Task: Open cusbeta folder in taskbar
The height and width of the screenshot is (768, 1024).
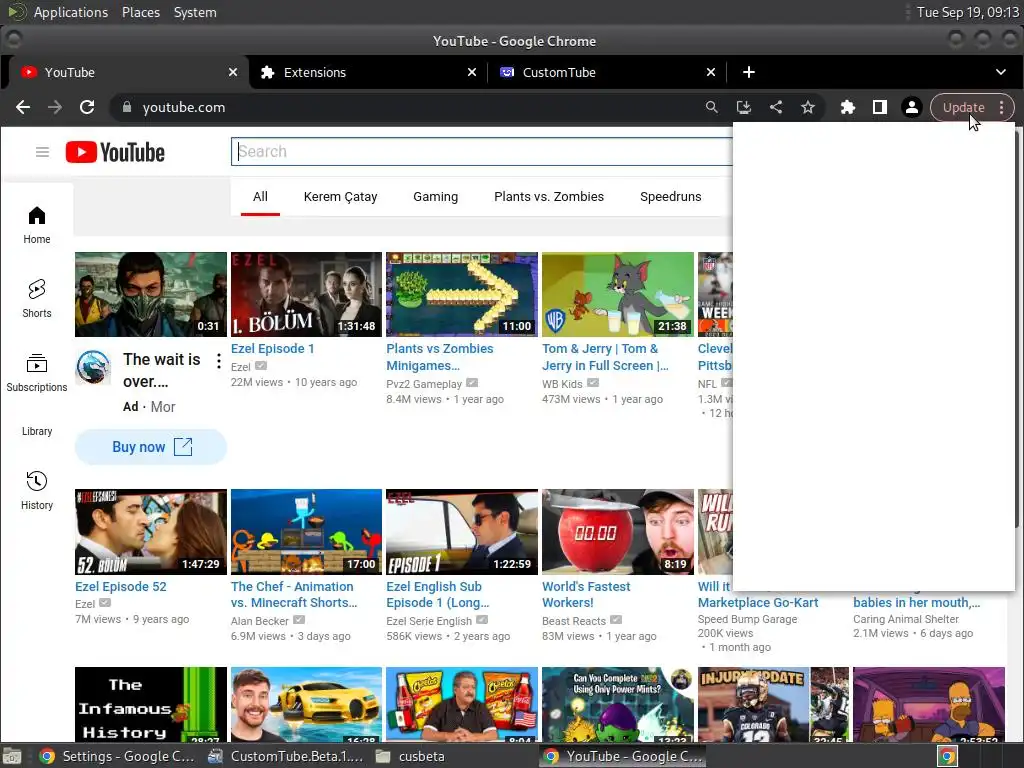Action: (x=411, y=756)
